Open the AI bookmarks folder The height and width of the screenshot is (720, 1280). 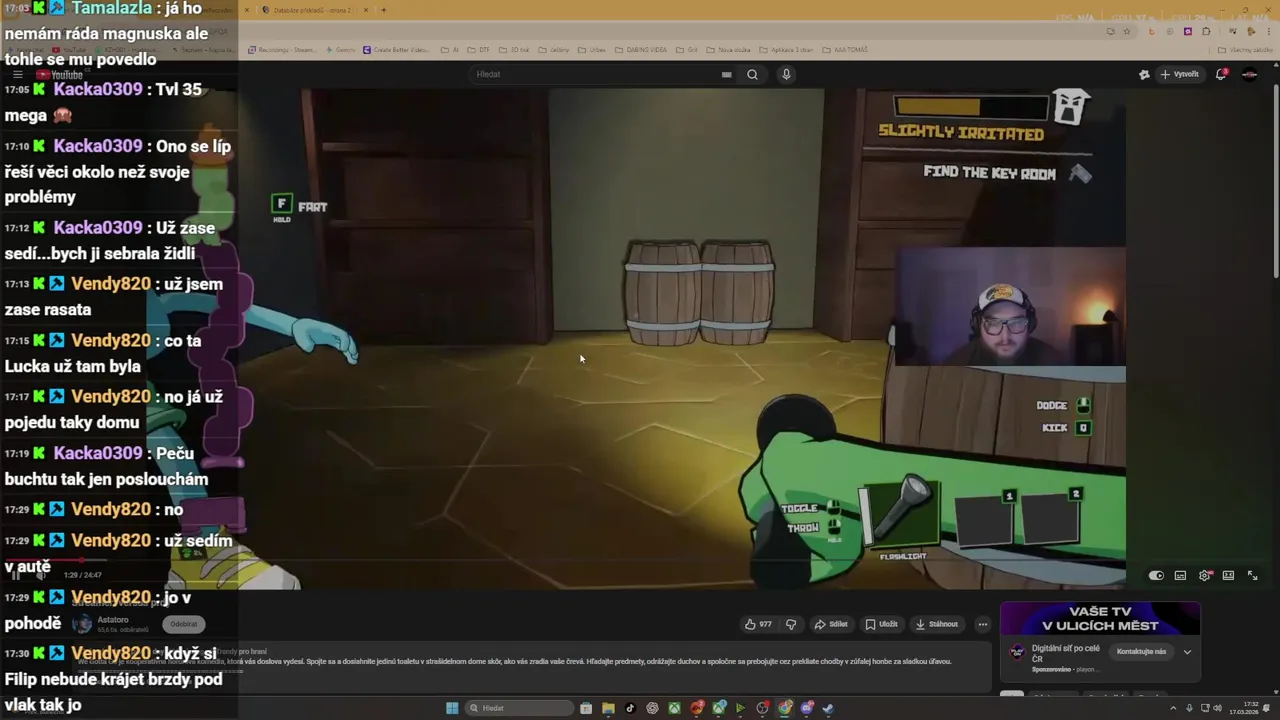pyautogui.click(x=451, y=50)
